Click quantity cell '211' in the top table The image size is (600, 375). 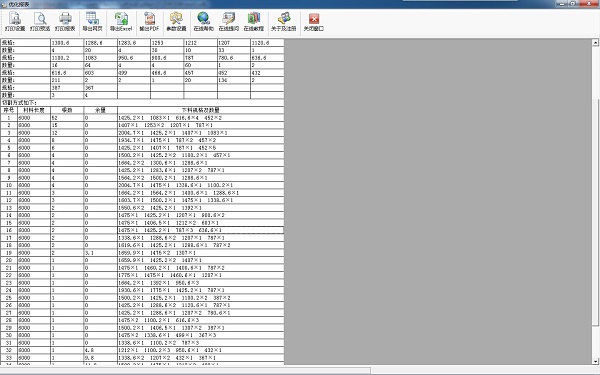point(67,80)
